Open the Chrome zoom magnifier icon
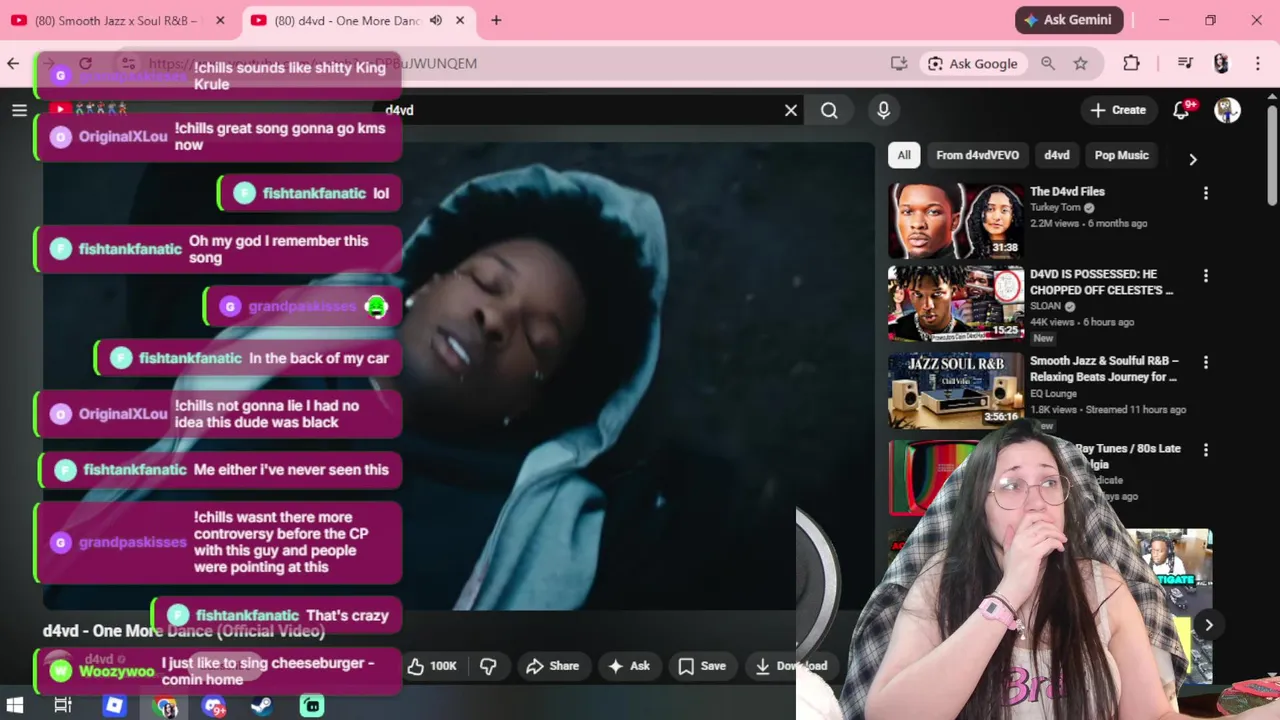The height and width of the screenshot is (720, 1280). pyautogui.click(x=1048, y=63)
